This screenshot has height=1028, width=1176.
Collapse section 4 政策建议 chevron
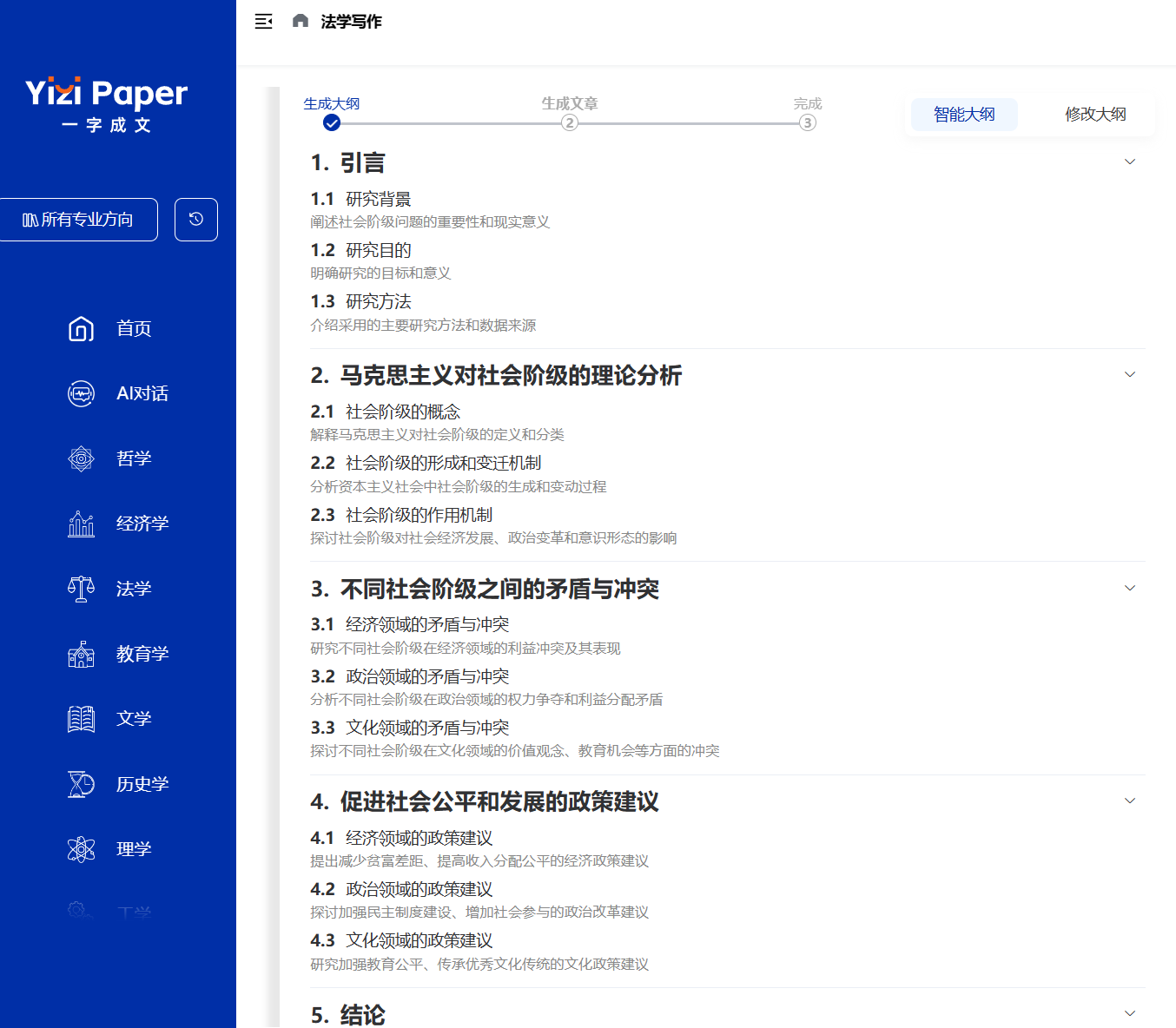coord(1130,801)
